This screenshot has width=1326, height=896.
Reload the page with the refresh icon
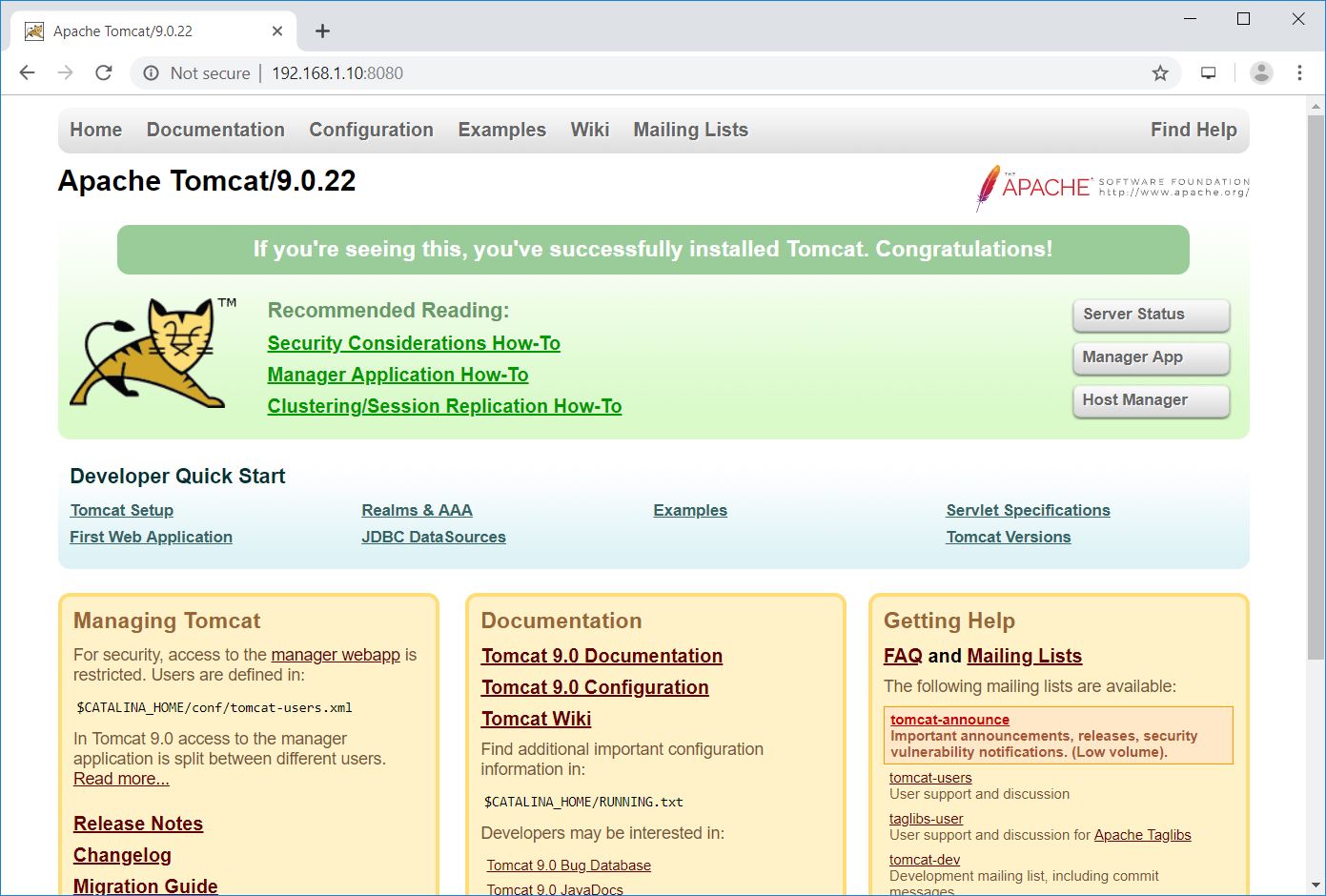[104, 72]
